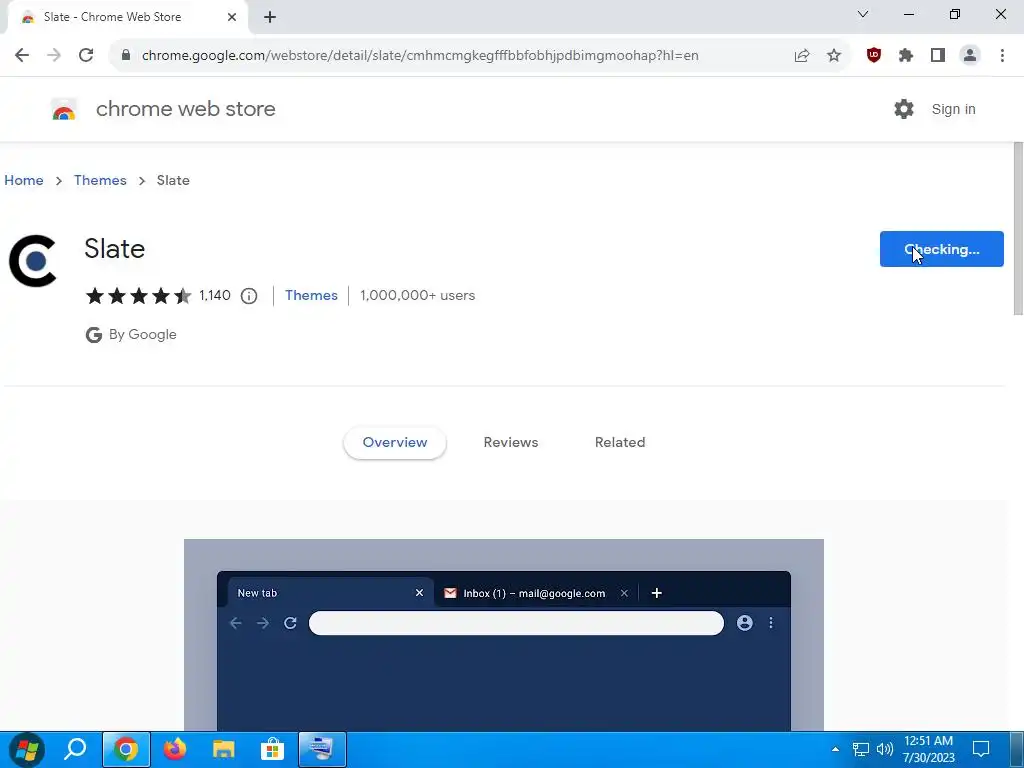Open the tab search dropdown arrow
Viewport: 1024px width, 768px height.
pos(863,14)
